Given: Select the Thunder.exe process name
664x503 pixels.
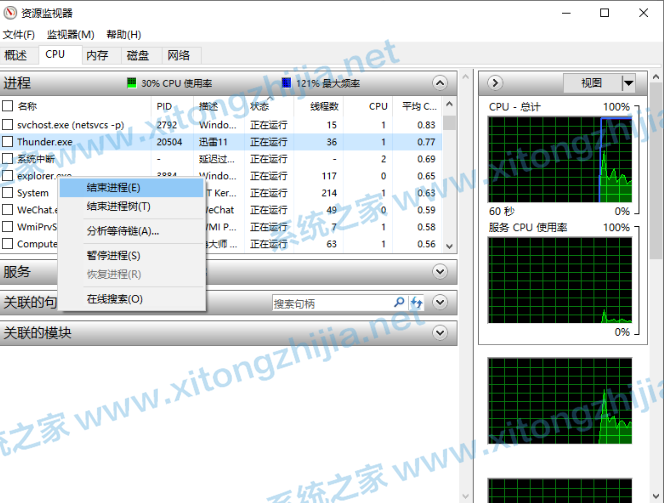Looking at the screenshot, I should click(45, 142).
